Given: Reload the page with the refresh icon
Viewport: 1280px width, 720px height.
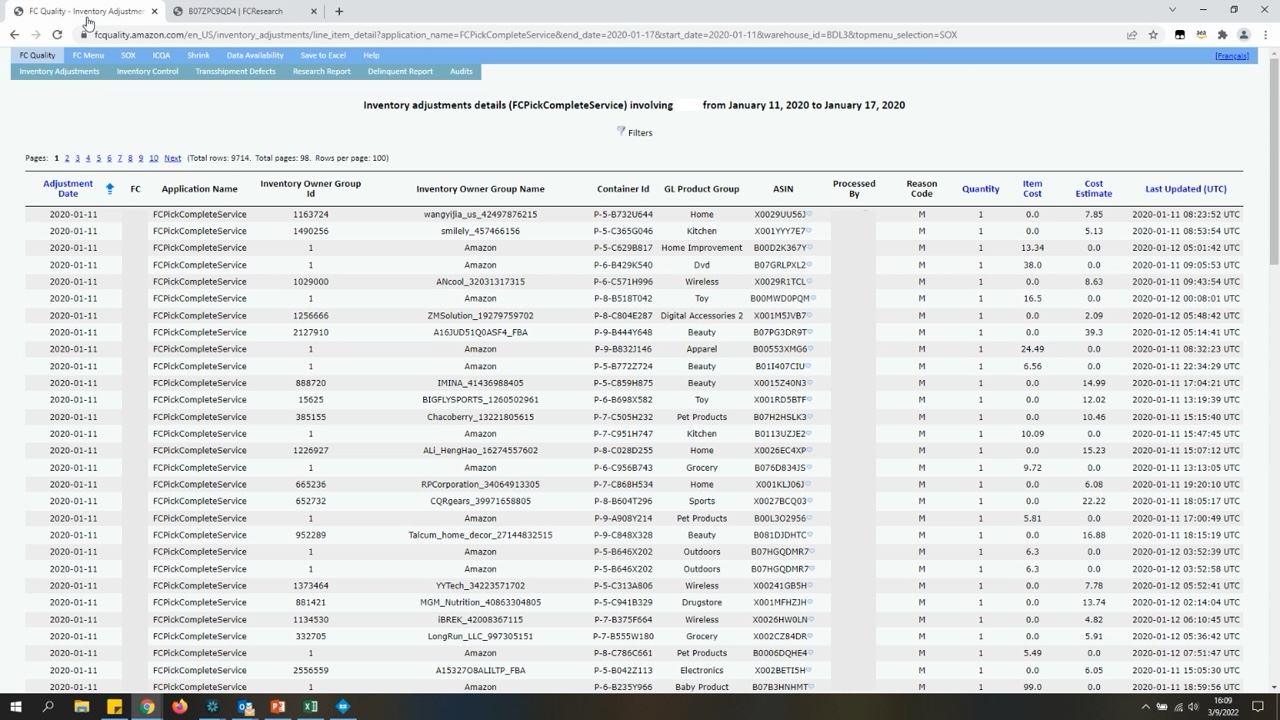Looking at the screenshot, I should point(57,34).
